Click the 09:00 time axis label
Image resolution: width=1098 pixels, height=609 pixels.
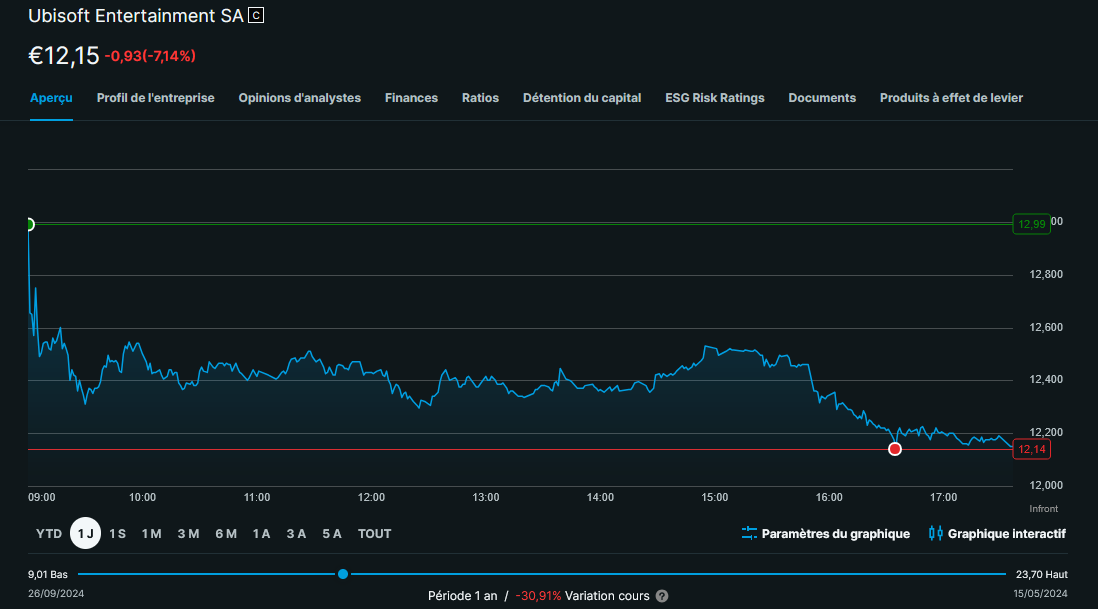click(x=41, y=497)
